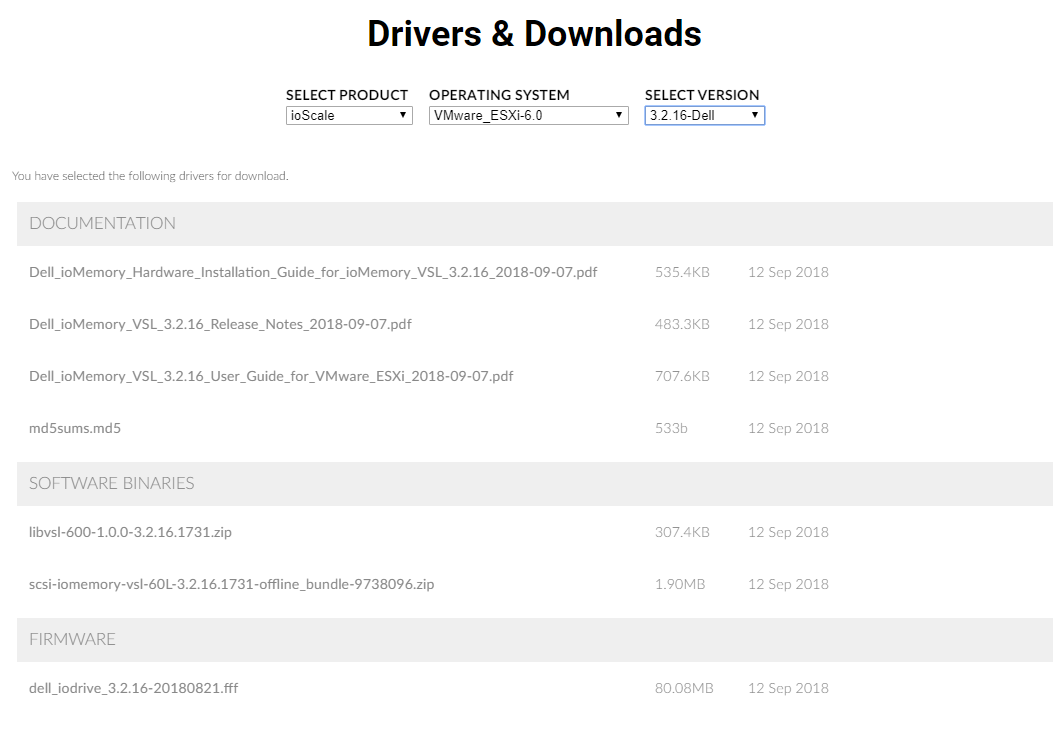Click the 707.6KB file size value
The width and height of the screenshot is (1058, 740).
click(x=682, y=376)
